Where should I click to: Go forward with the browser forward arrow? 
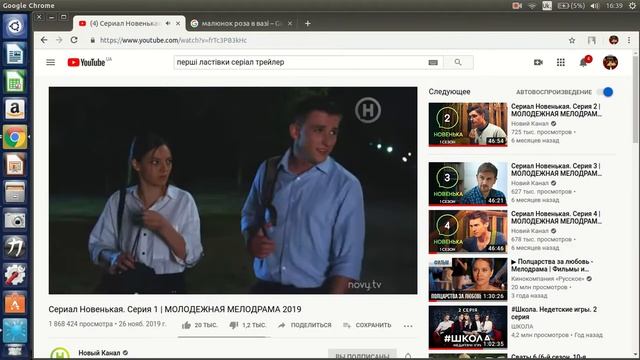coord(59,40)
